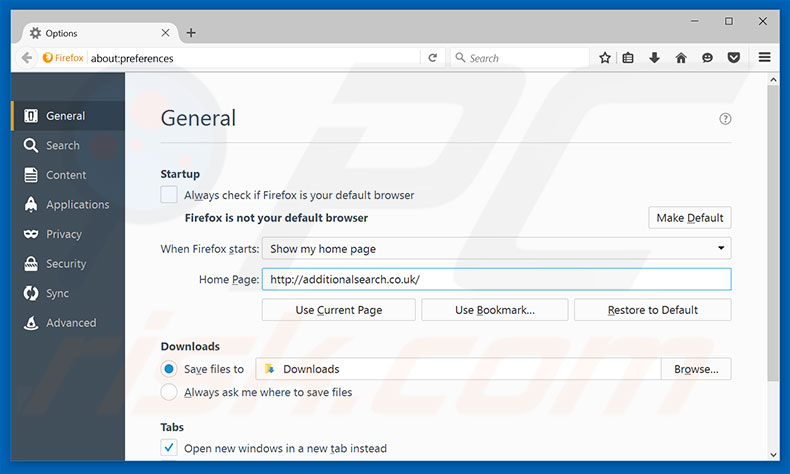Open a new tab with the plus button
Screen dimensions: 790x474
[x=191, y=33]
